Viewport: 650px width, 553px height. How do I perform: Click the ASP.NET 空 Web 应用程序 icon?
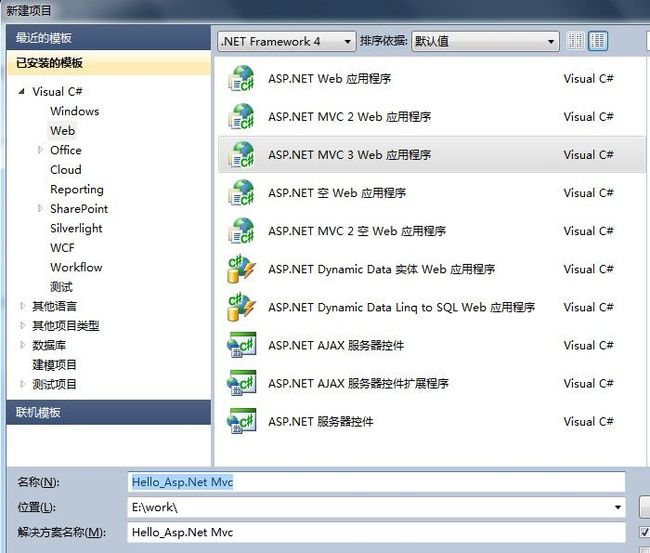(241, 193)
